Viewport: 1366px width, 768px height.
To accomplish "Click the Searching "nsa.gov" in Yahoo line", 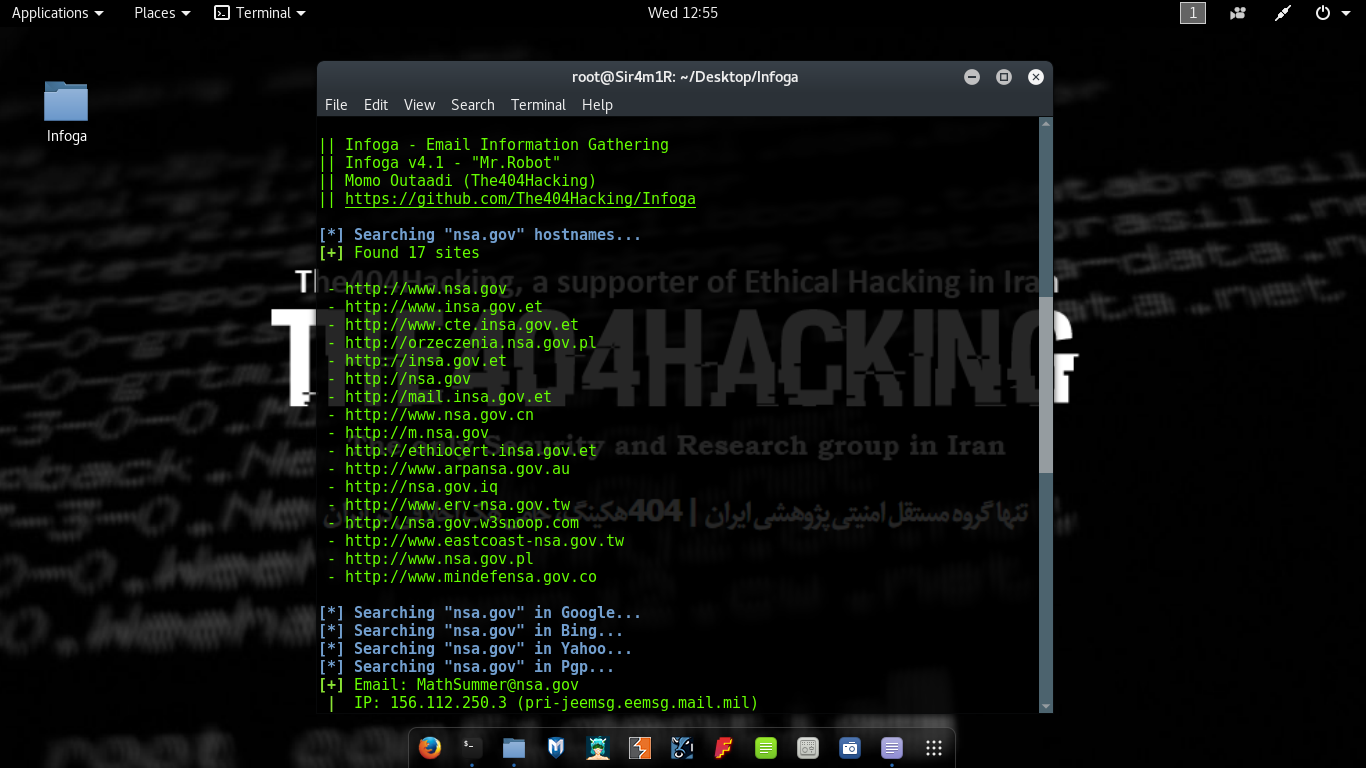I will [x=476, y=649].
